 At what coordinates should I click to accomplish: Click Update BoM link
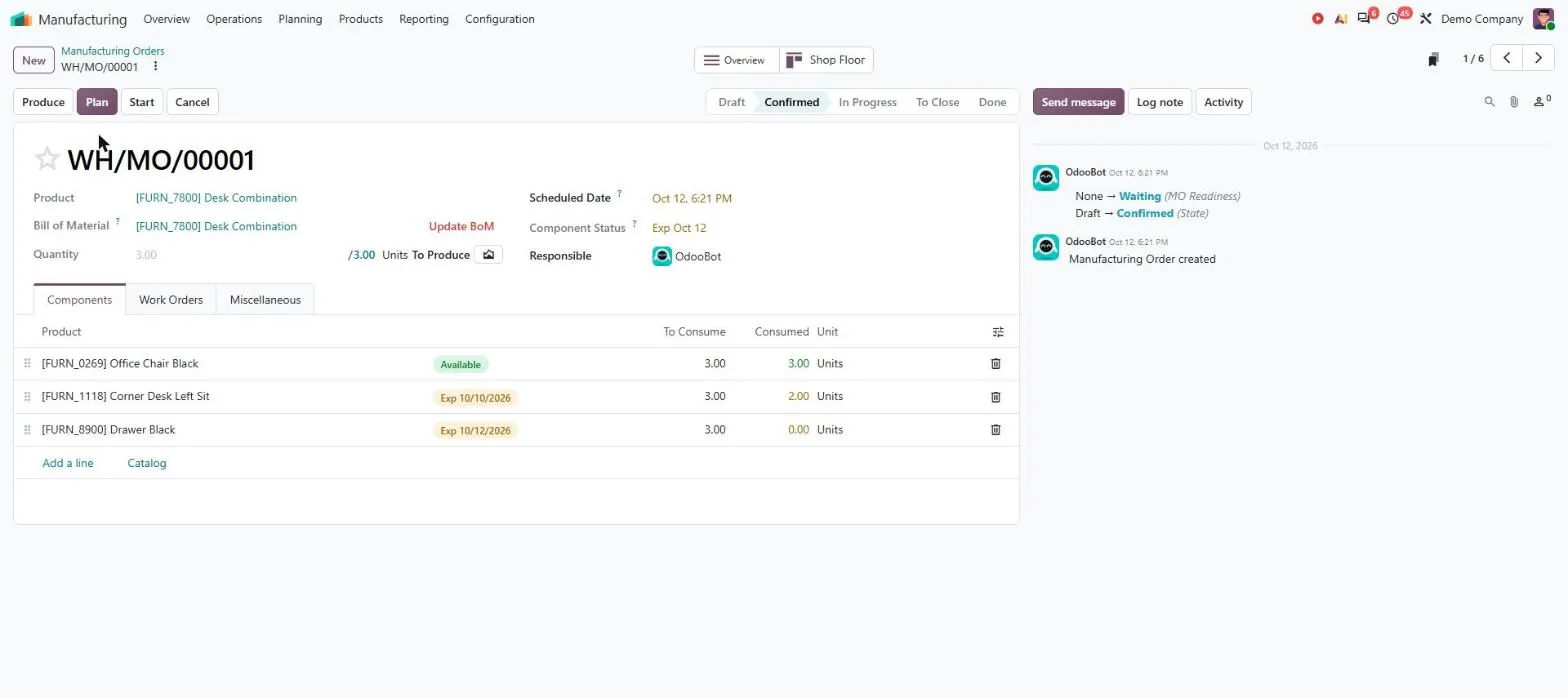(461, 226)
